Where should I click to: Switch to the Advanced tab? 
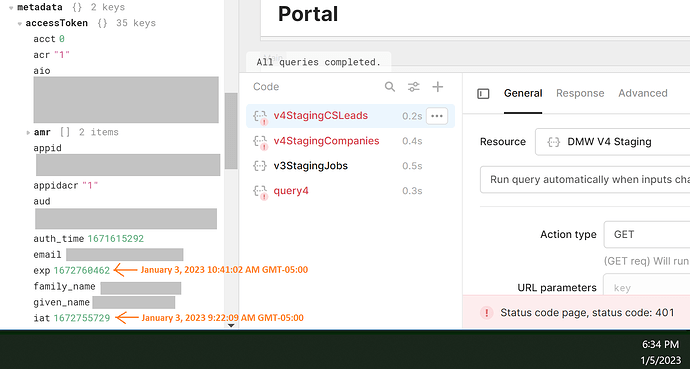(x=642, y=93)
